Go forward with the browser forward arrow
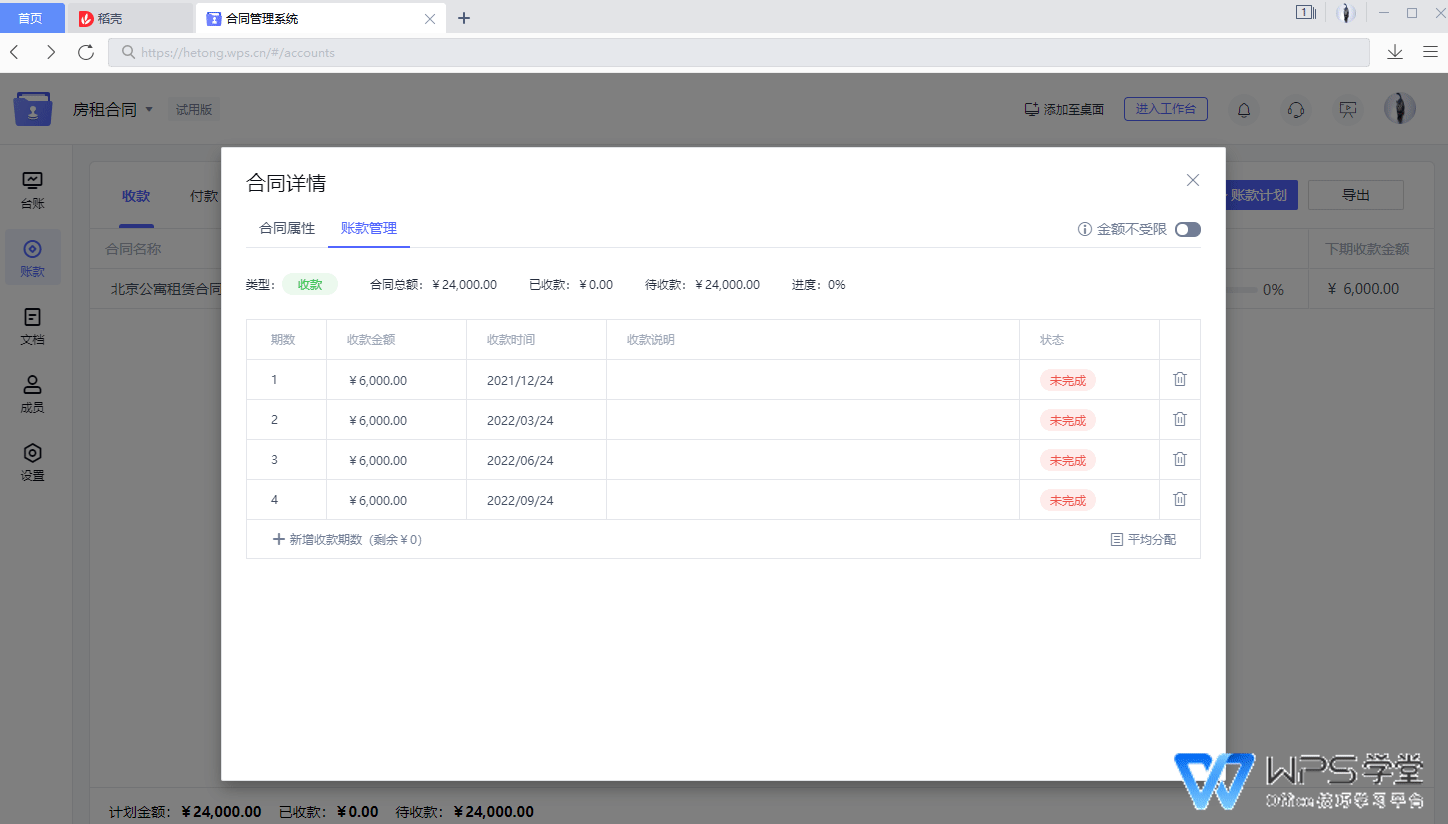Screen dimensions: 1448x824 point(51,52)
